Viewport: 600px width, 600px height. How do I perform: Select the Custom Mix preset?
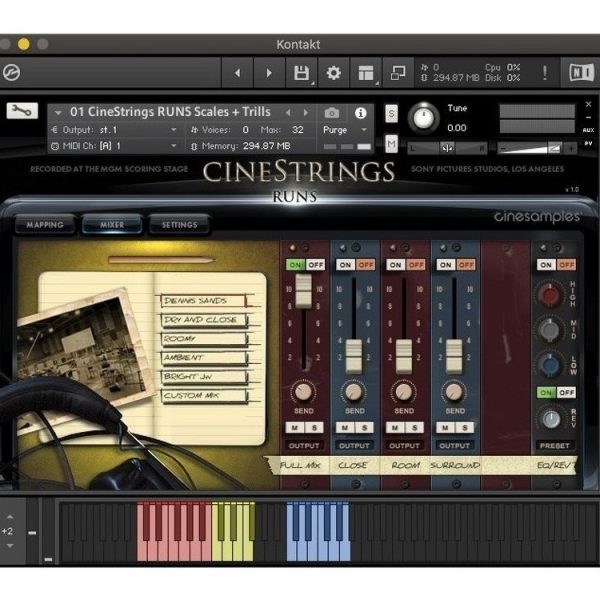[203, 396]
